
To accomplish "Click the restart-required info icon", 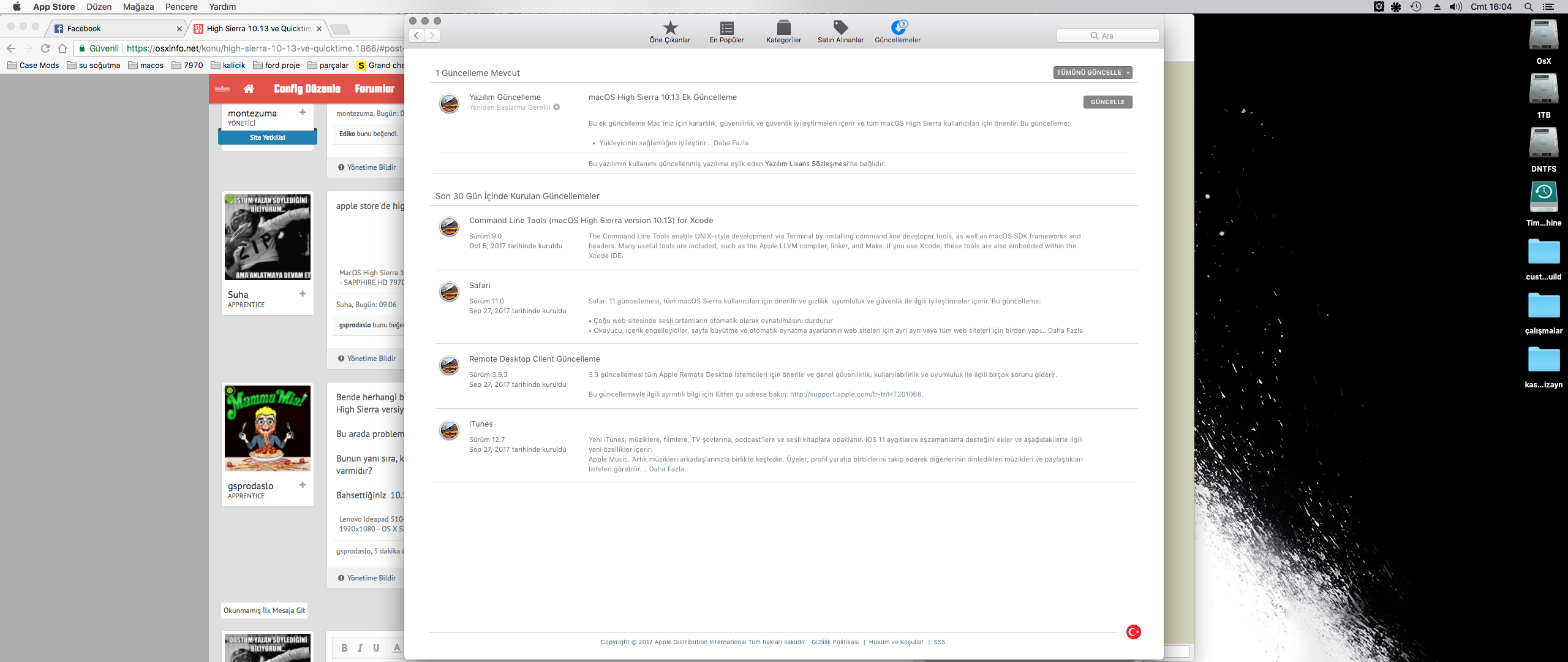I will [x=557, y=107].
